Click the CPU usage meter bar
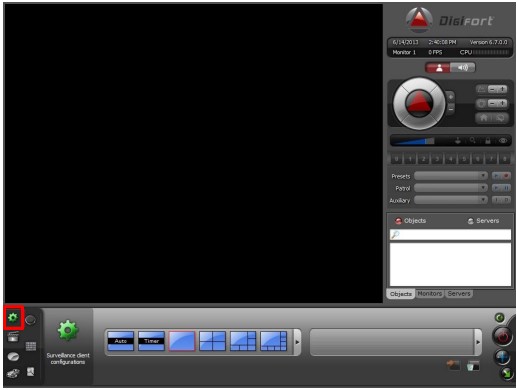This screenshot has width=517, height=390. tap(491, 52)
